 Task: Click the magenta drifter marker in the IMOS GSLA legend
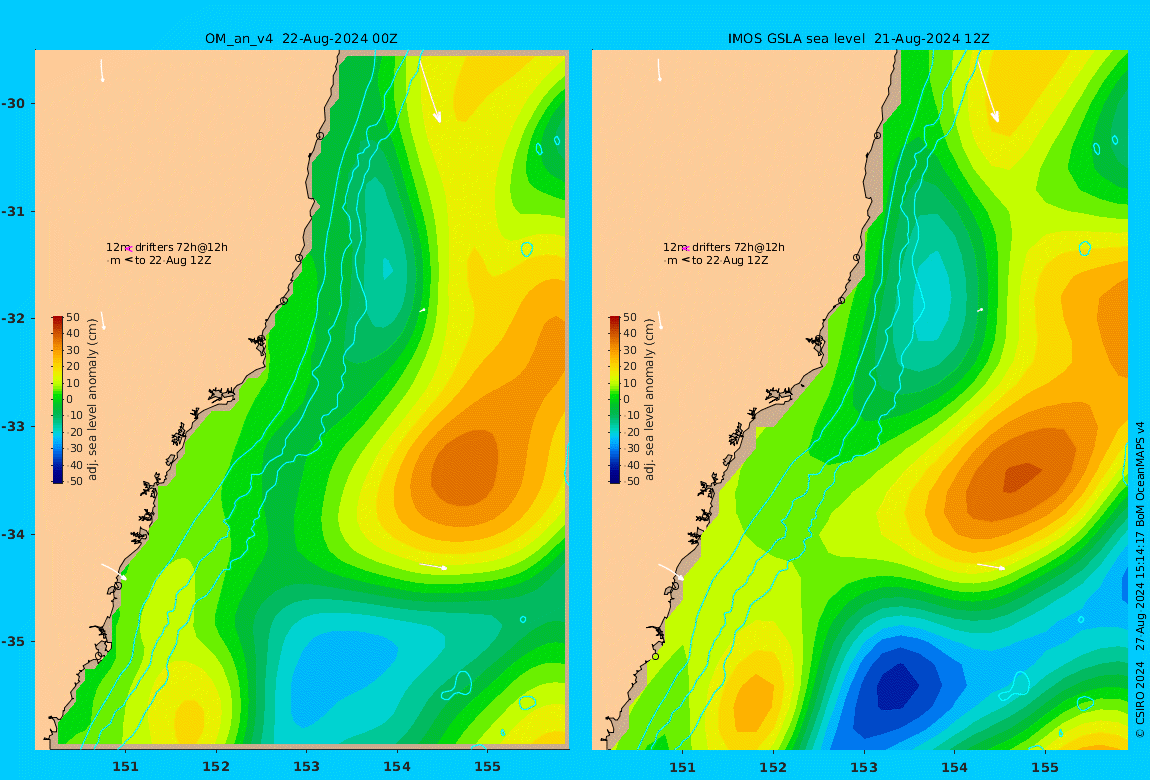click(686, 249)
